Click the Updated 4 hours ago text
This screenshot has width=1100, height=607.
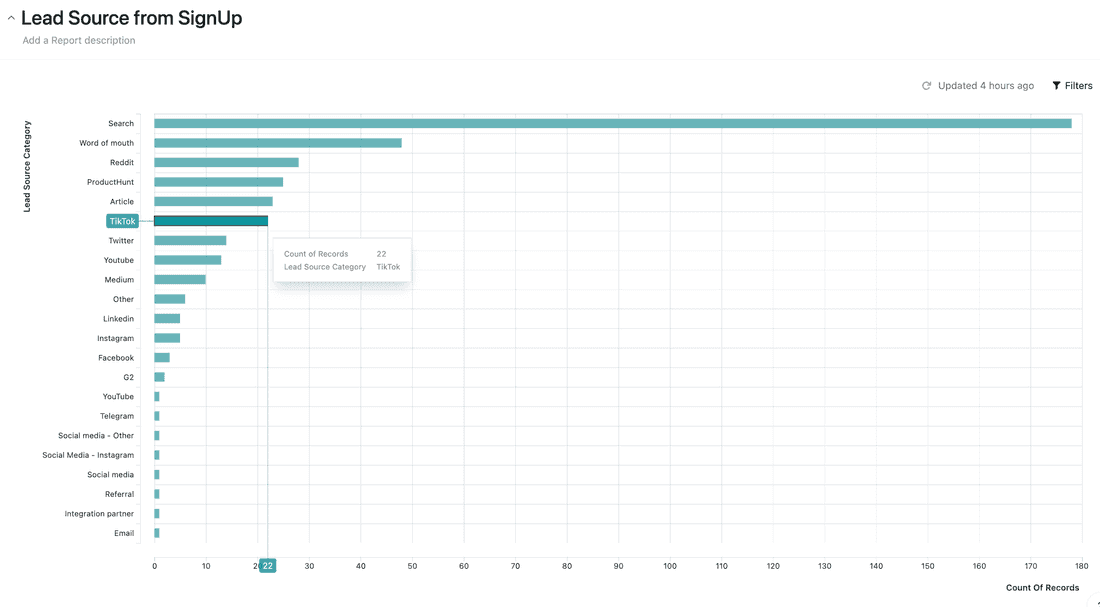click(x=985, y=85)
